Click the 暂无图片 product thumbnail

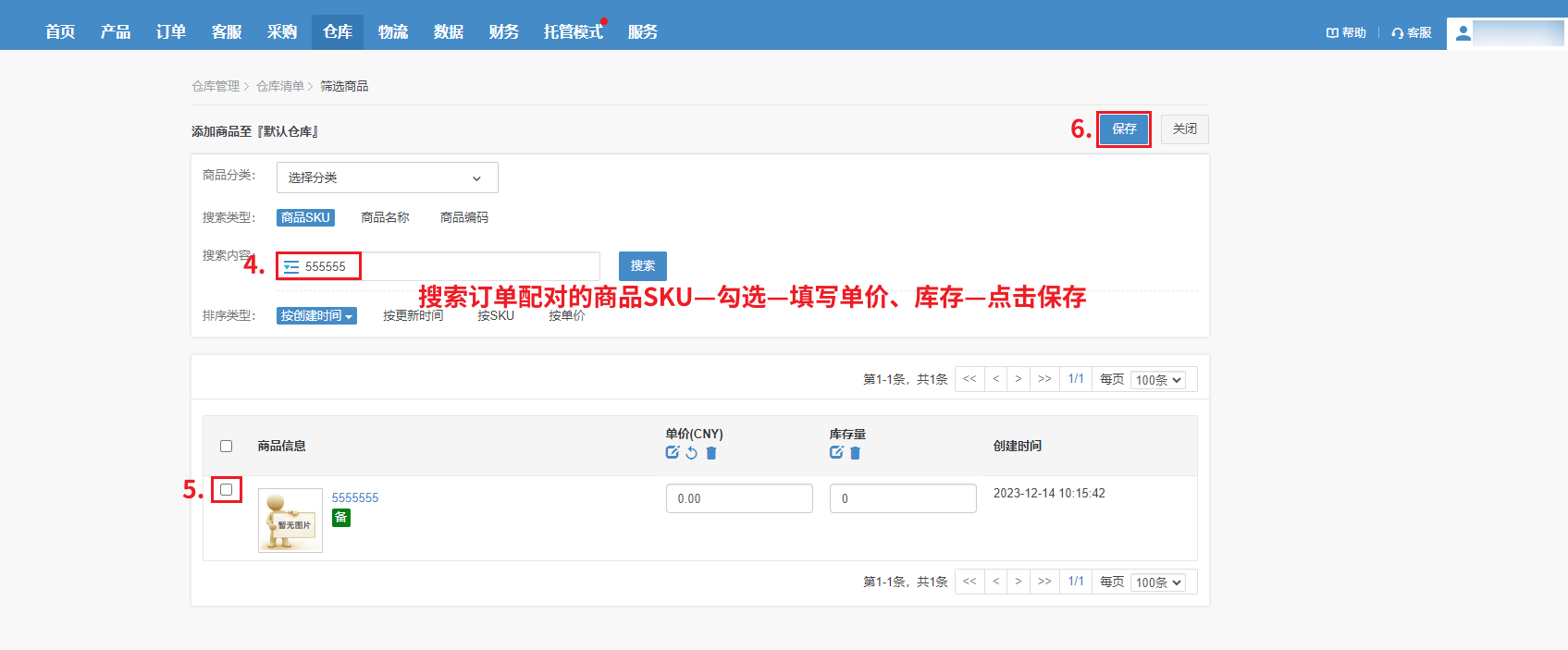pyautogui.click(x=290, y=521)
